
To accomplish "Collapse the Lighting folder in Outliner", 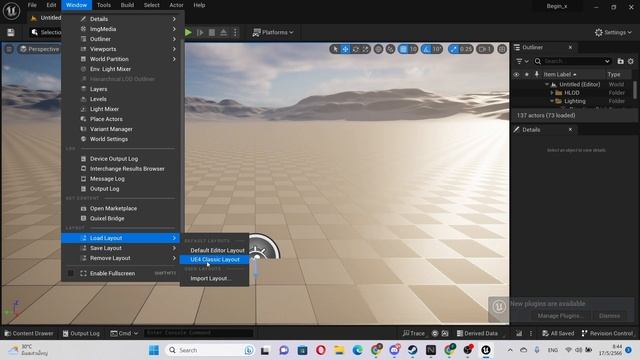I will point(552,101).
